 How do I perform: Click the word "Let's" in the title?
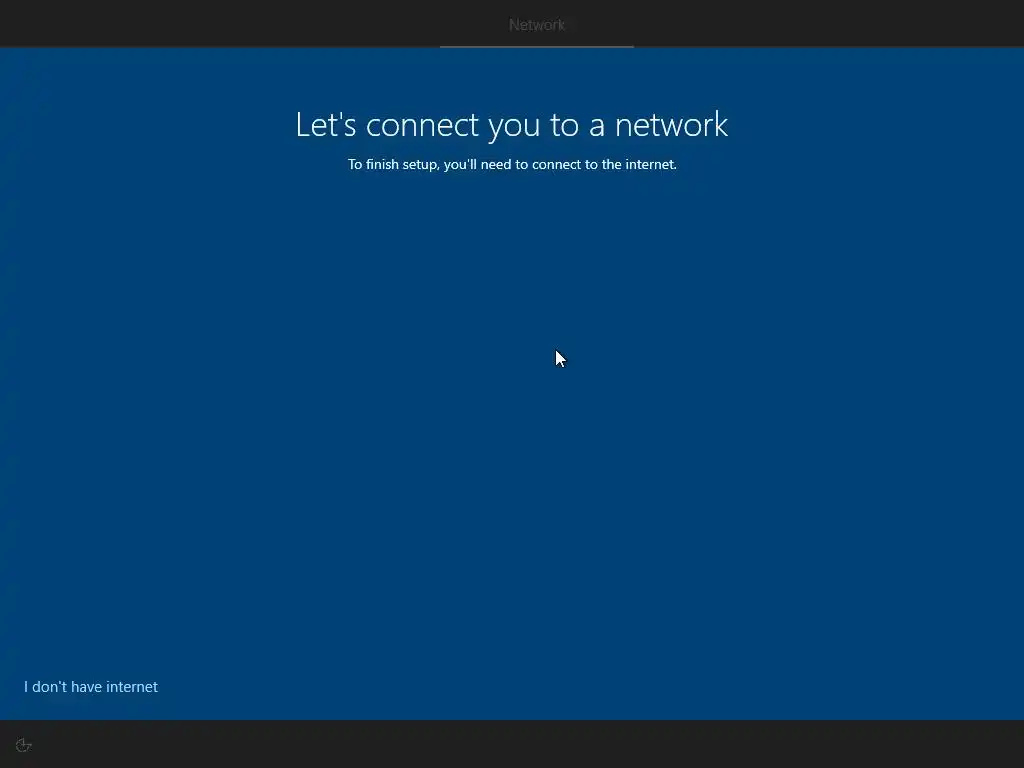click(326, 124)
